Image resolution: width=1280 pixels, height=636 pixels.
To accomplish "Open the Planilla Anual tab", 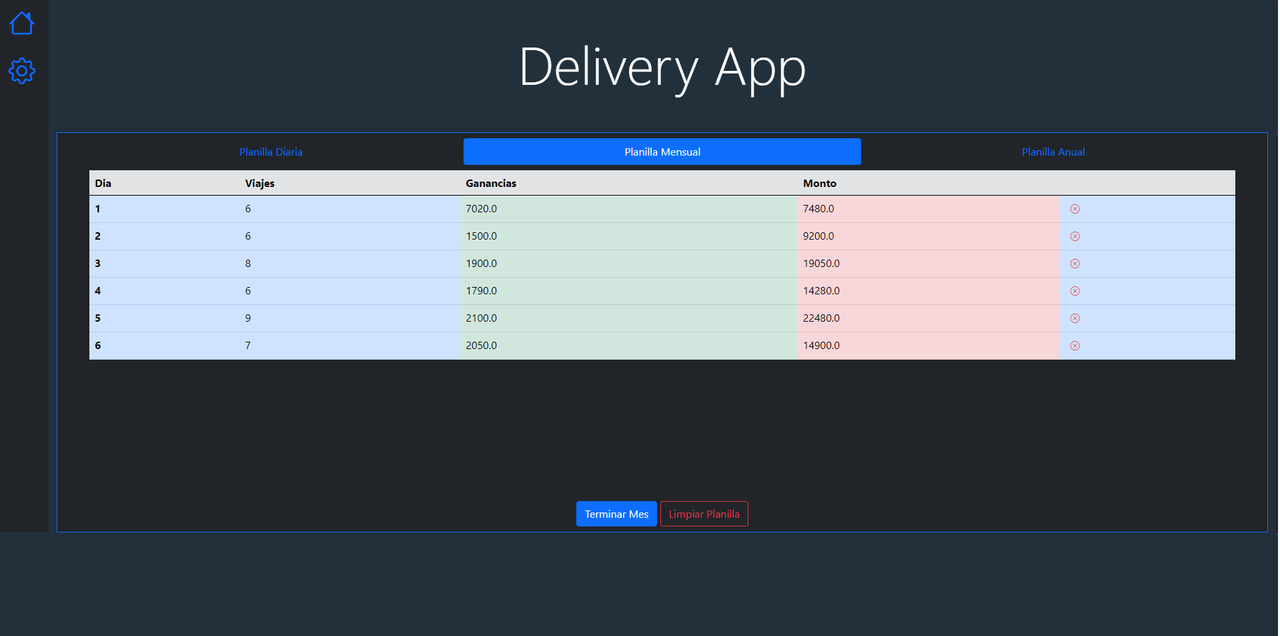I will click(1053, 152).
